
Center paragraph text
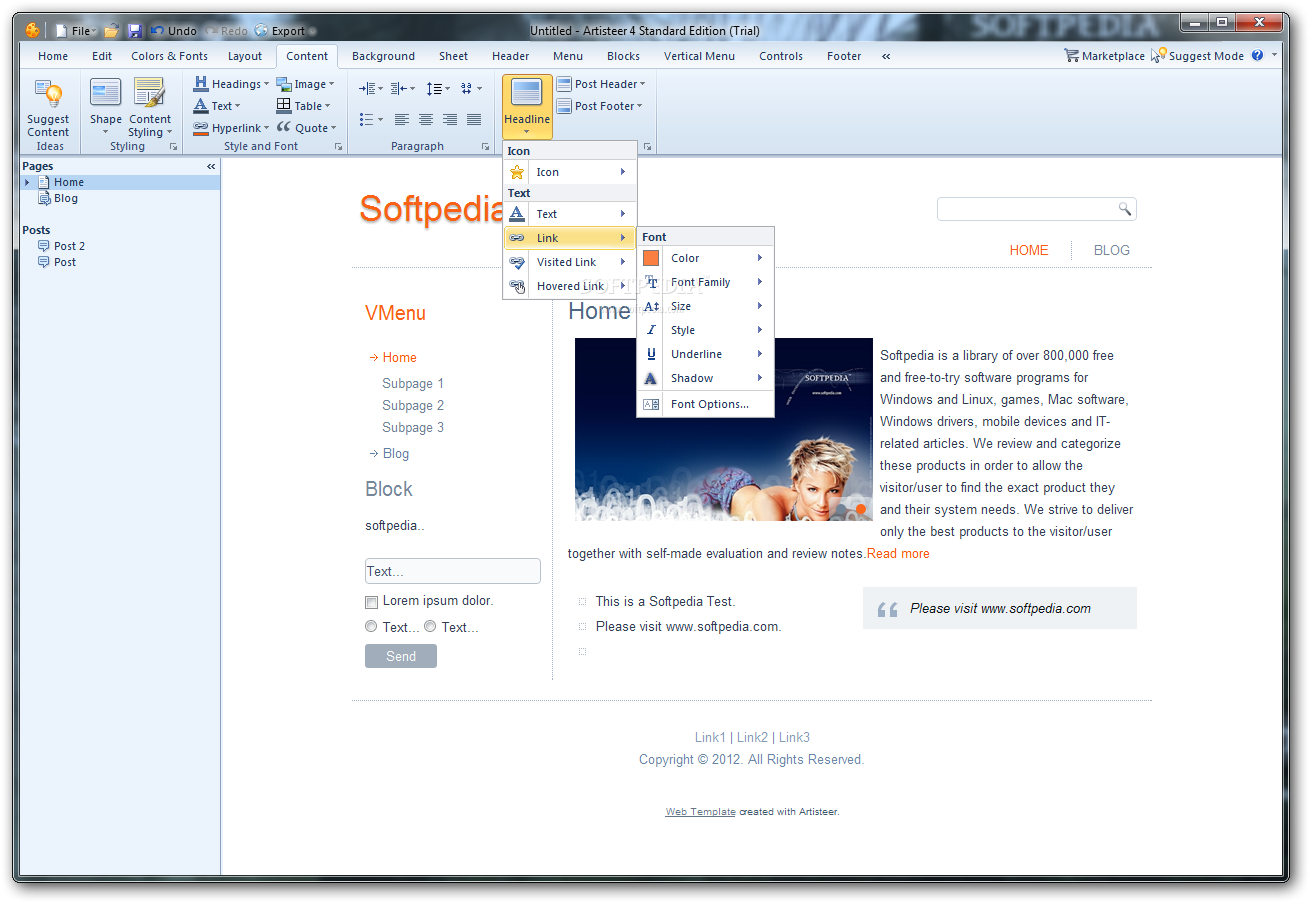pyautogui.click(x=426, y=119)
